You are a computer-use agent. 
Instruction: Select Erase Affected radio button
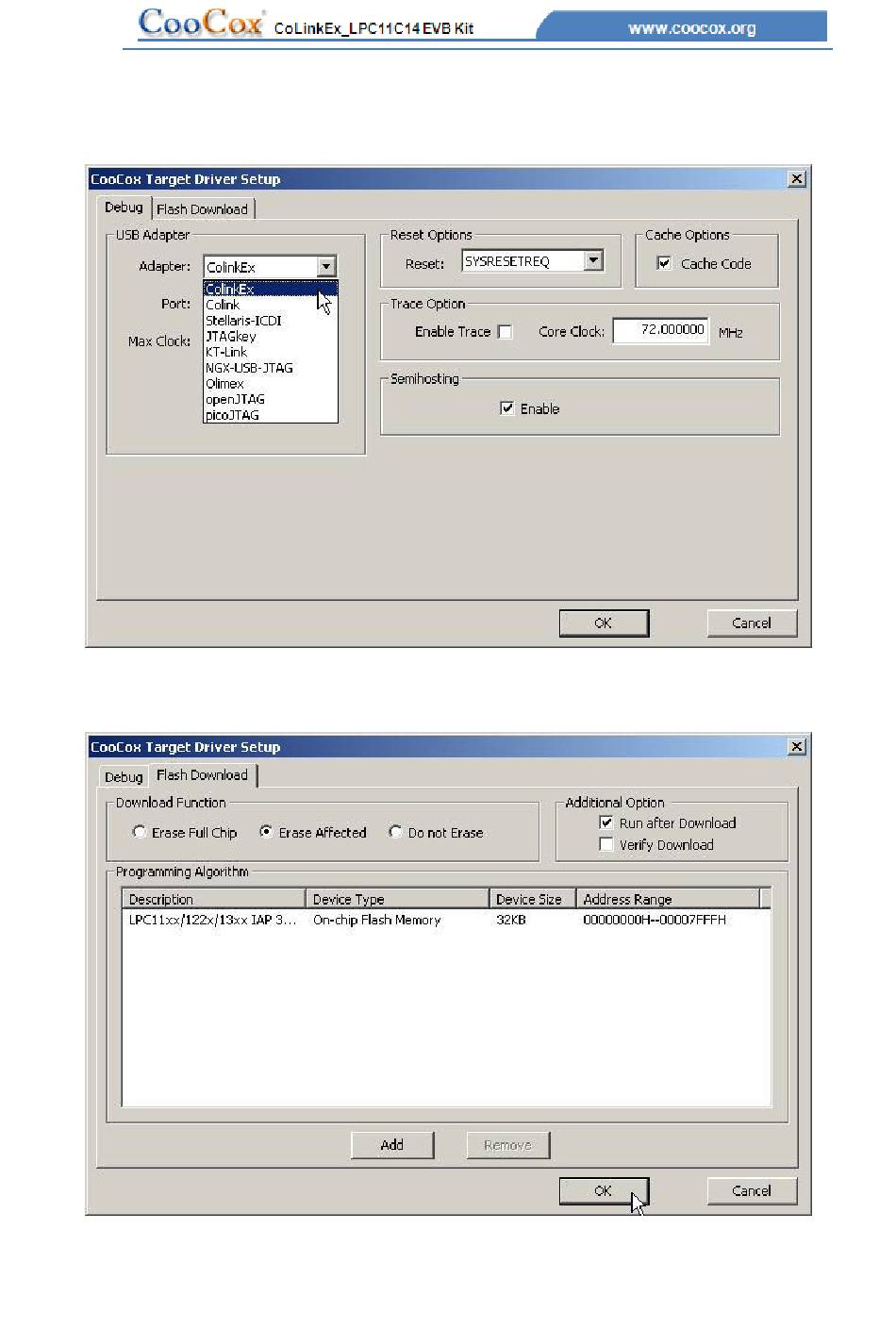click(x=266, y=832)
